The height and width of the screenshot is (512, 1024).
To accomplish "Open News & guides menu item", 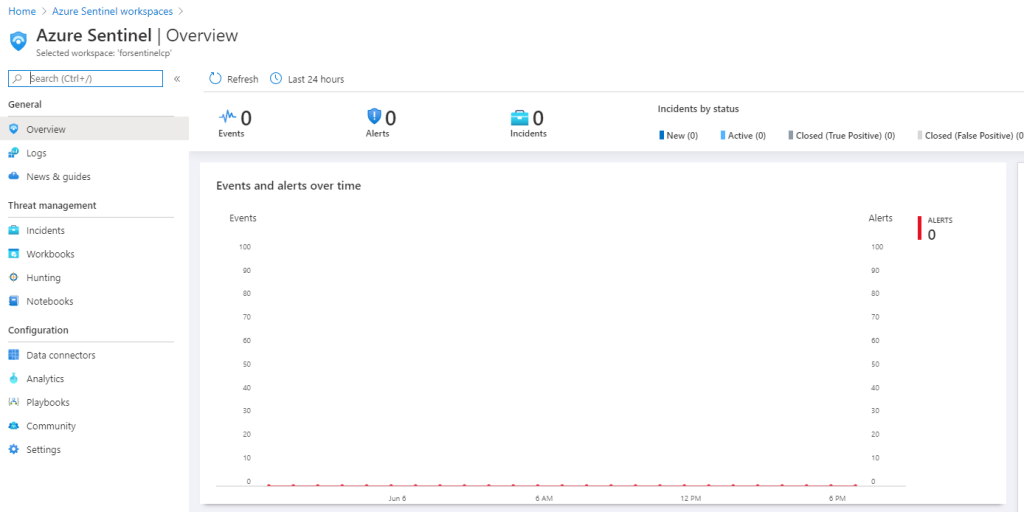I will [x=94, y=176].
